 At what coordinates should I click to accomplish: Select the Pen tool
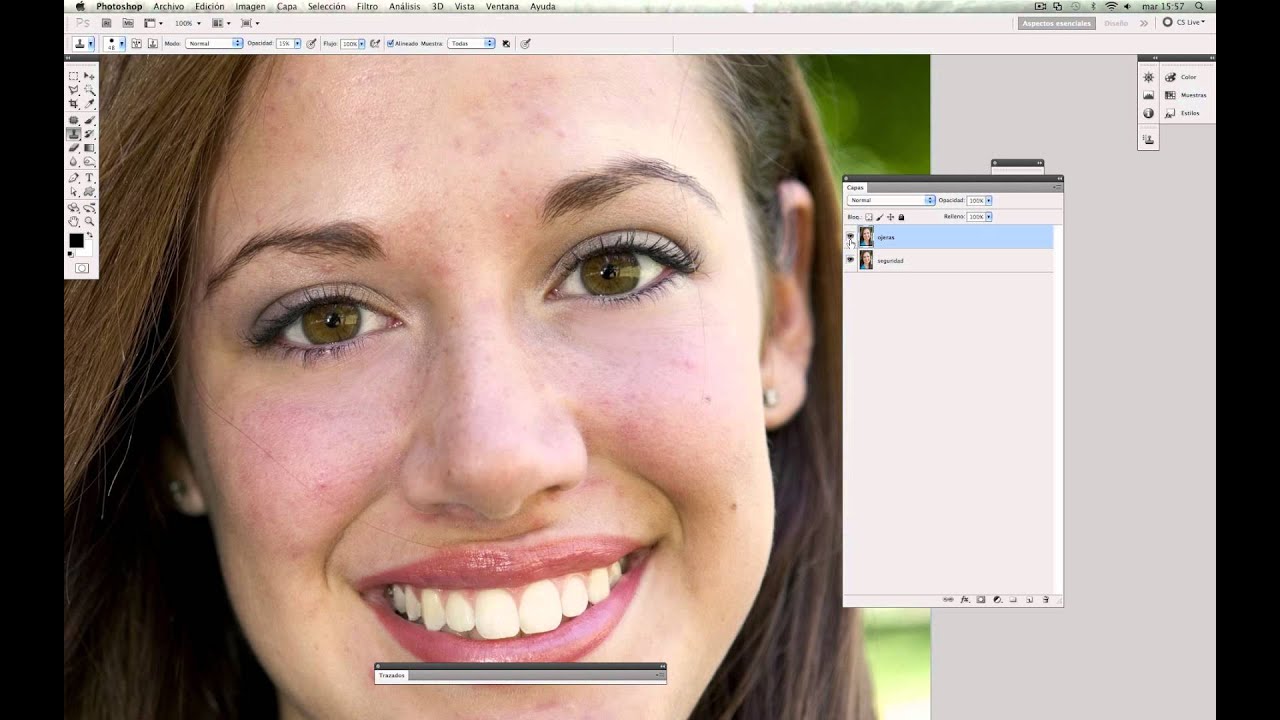[74, 178]
